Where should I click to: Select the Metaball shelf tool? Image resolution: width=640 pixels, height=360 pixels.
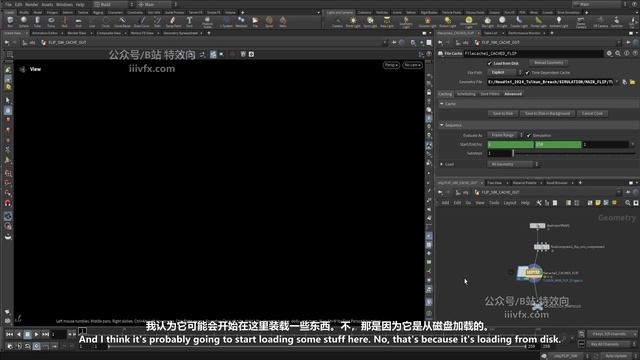click(241, 22)
